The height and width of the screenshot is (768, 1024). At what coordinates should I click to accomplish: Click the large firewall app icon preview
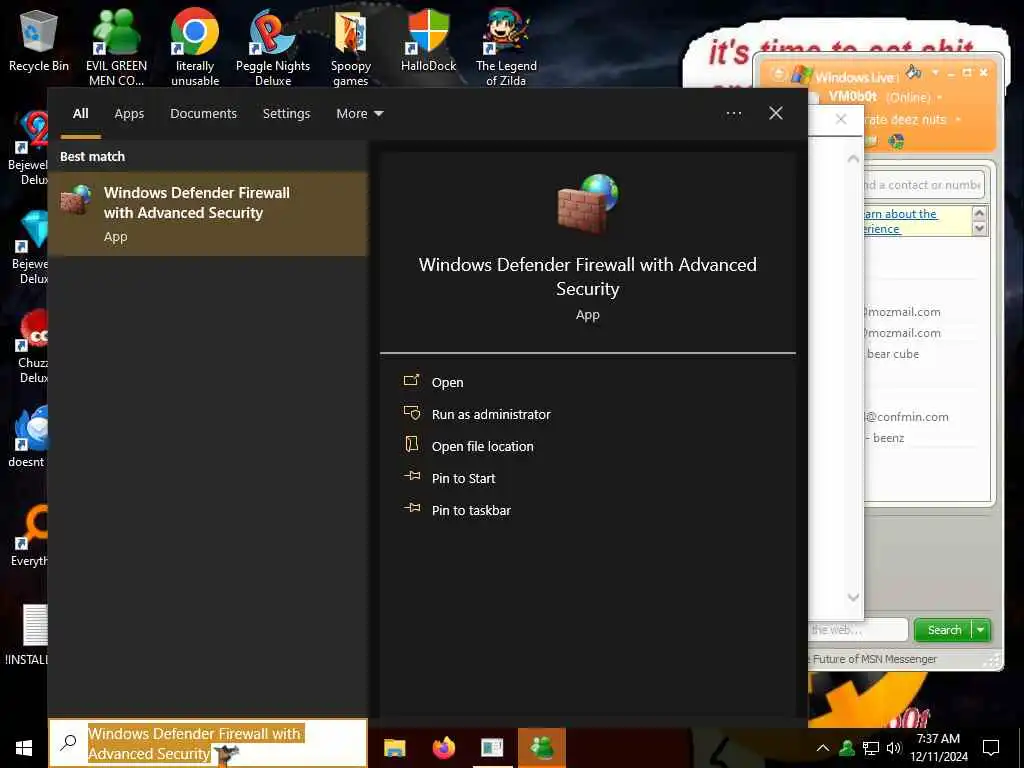click(588, 204)
